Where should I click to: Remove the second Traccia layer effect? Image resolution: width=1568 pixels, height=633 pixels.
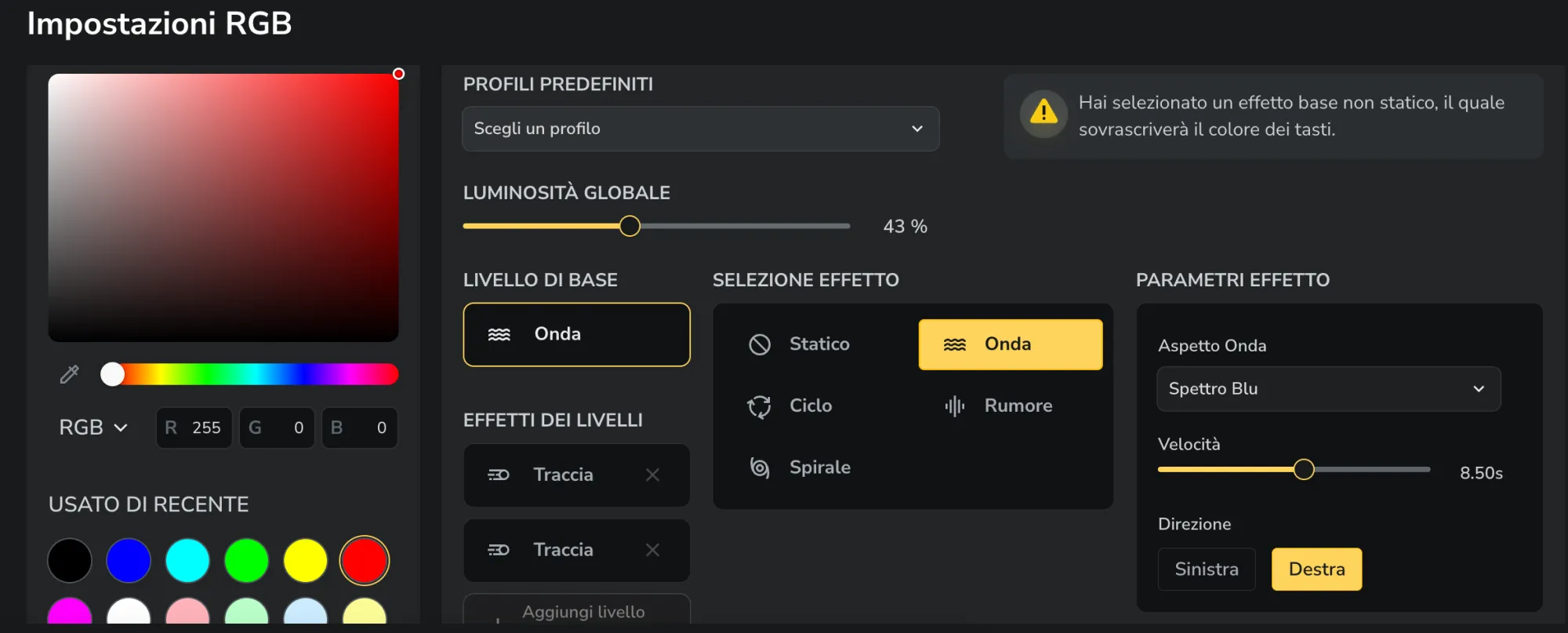652,550
